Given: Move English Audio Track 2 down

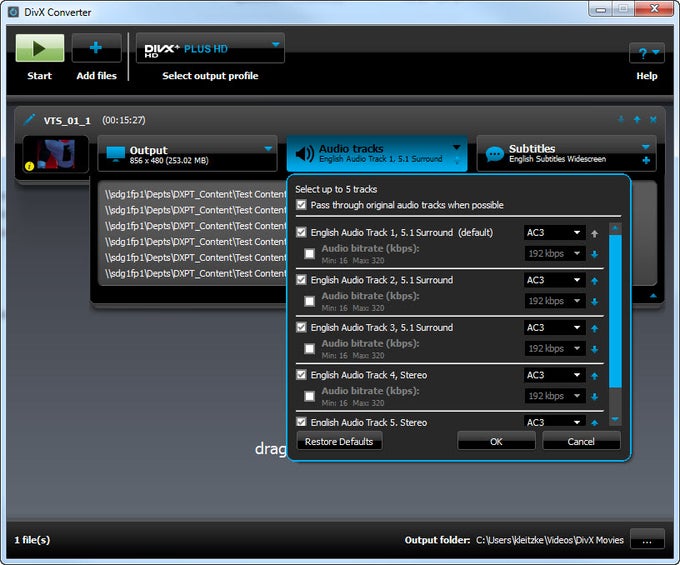Looking at the screenshot, I should [x=595, y=301].
